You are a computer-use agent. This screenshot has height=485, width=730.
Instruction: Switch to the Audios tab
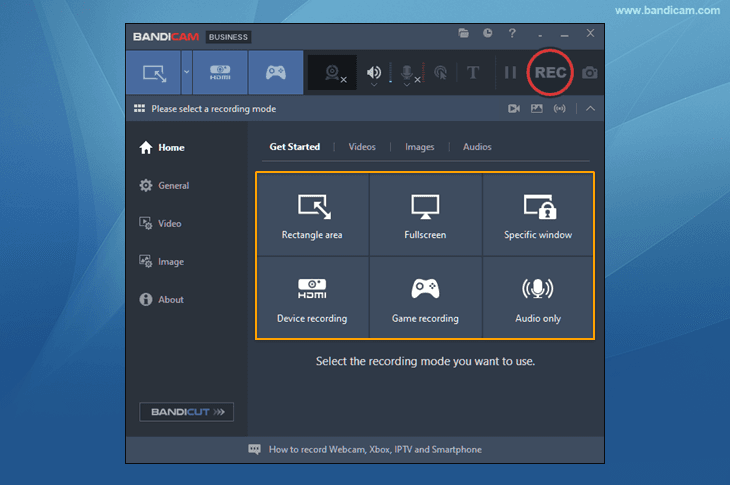click(477, 147)
